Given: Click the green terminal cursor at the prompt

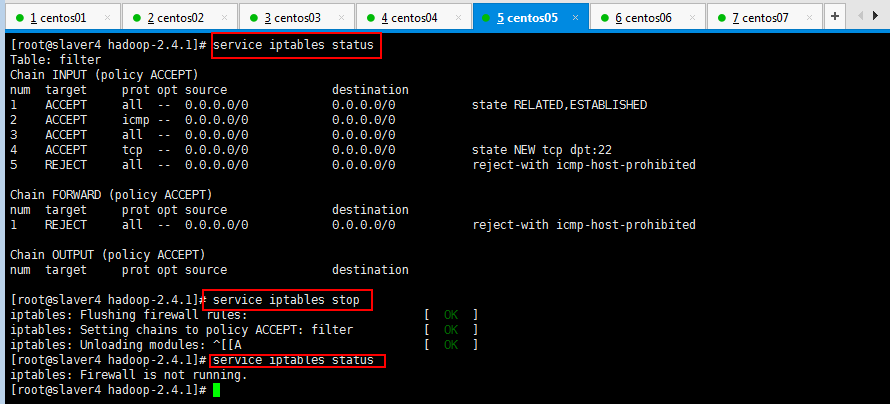Looking at the screenshot, I should pyautogui.click(x=216, y=390).
